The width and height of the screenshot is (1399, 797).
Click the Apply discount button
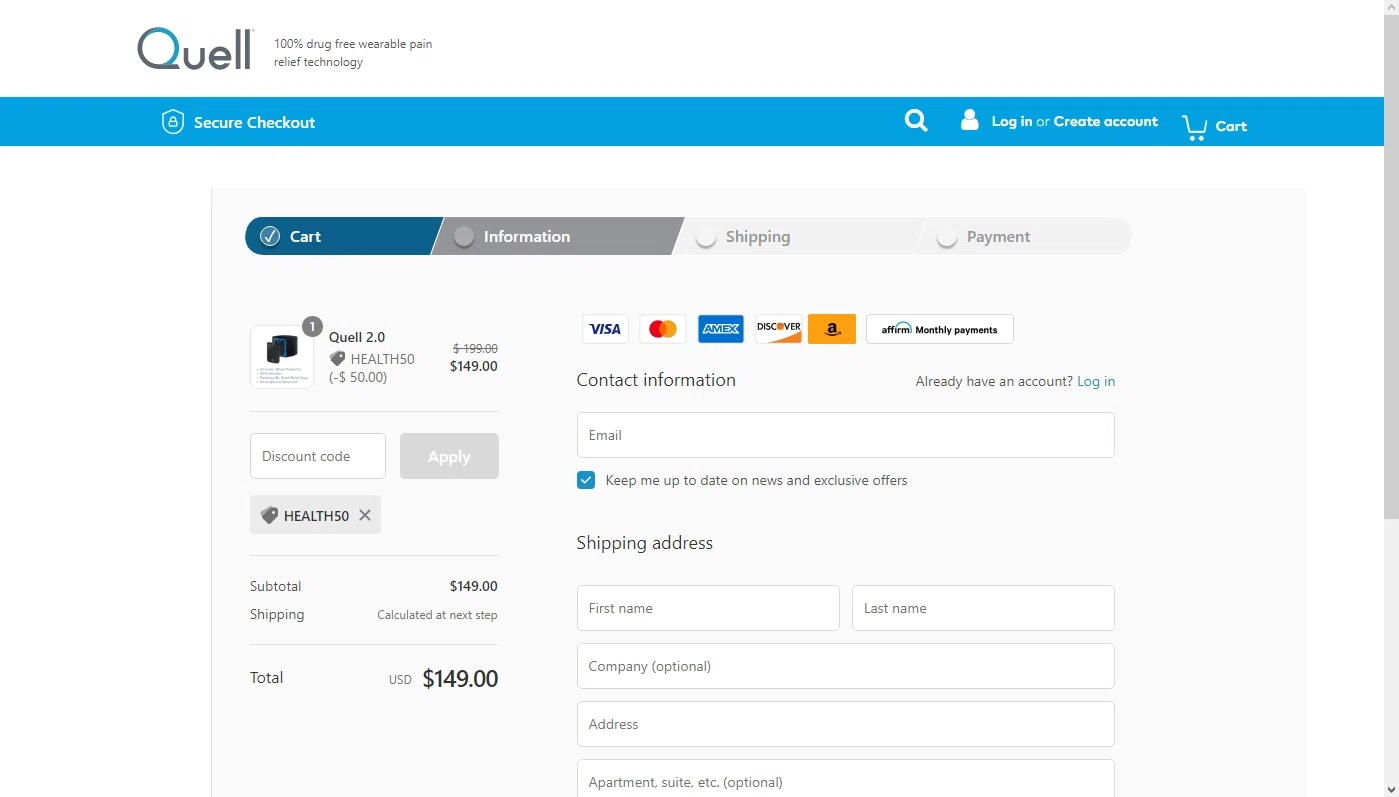(x=449, y=456)
